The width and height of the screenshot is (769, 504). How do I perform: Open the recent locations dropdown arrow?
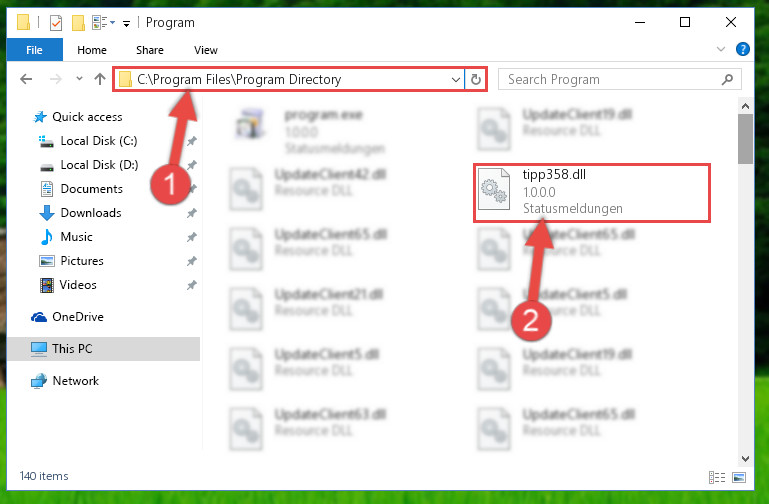[x=79, y=79]
